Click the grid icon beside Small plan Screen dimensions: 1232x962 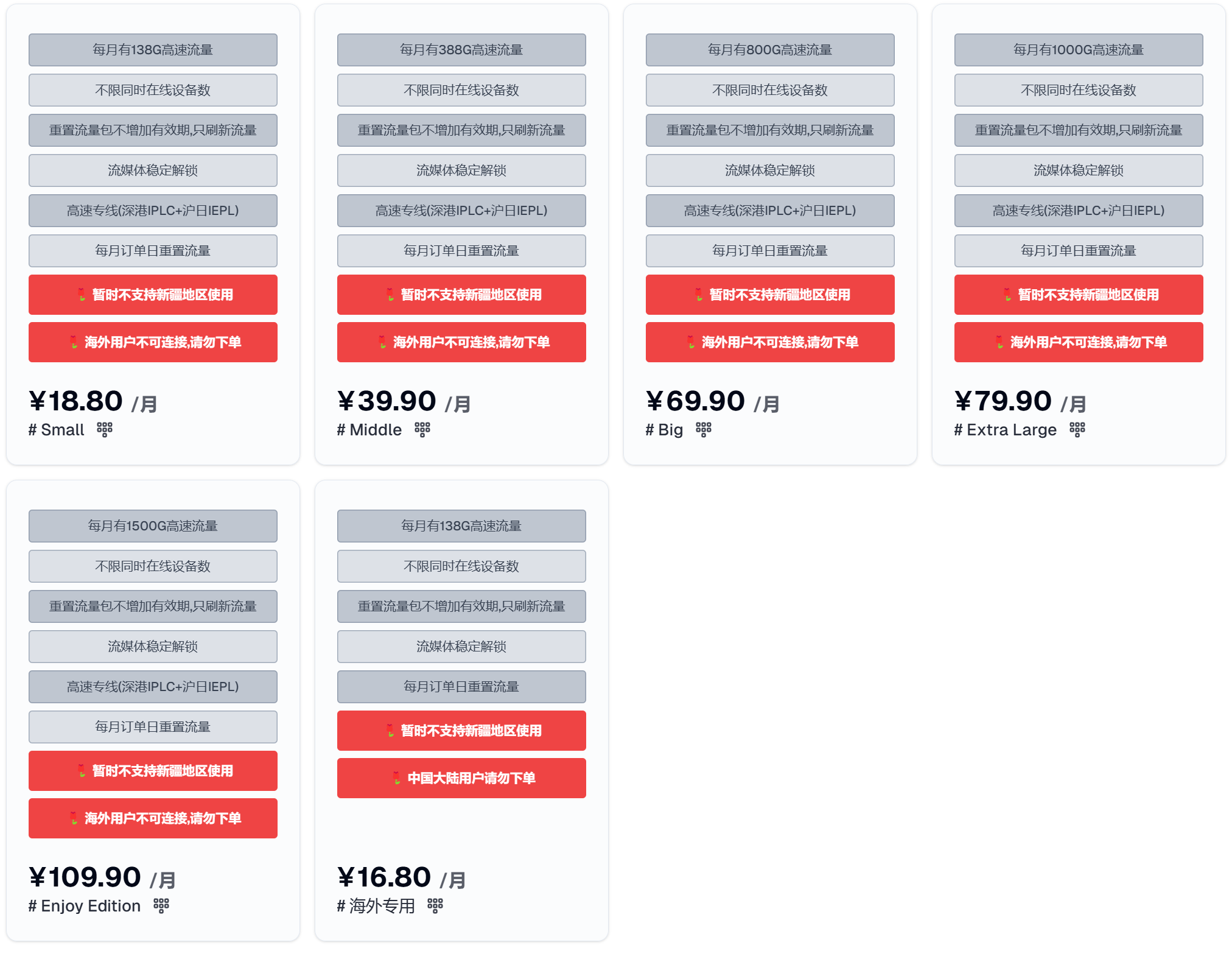[105, 430]
